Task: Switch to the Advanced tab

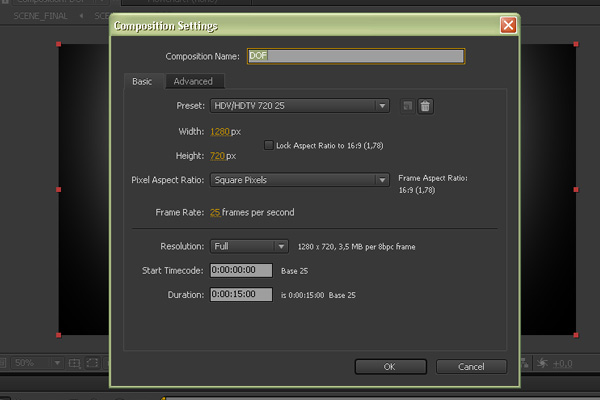Action: coord(193,81)
